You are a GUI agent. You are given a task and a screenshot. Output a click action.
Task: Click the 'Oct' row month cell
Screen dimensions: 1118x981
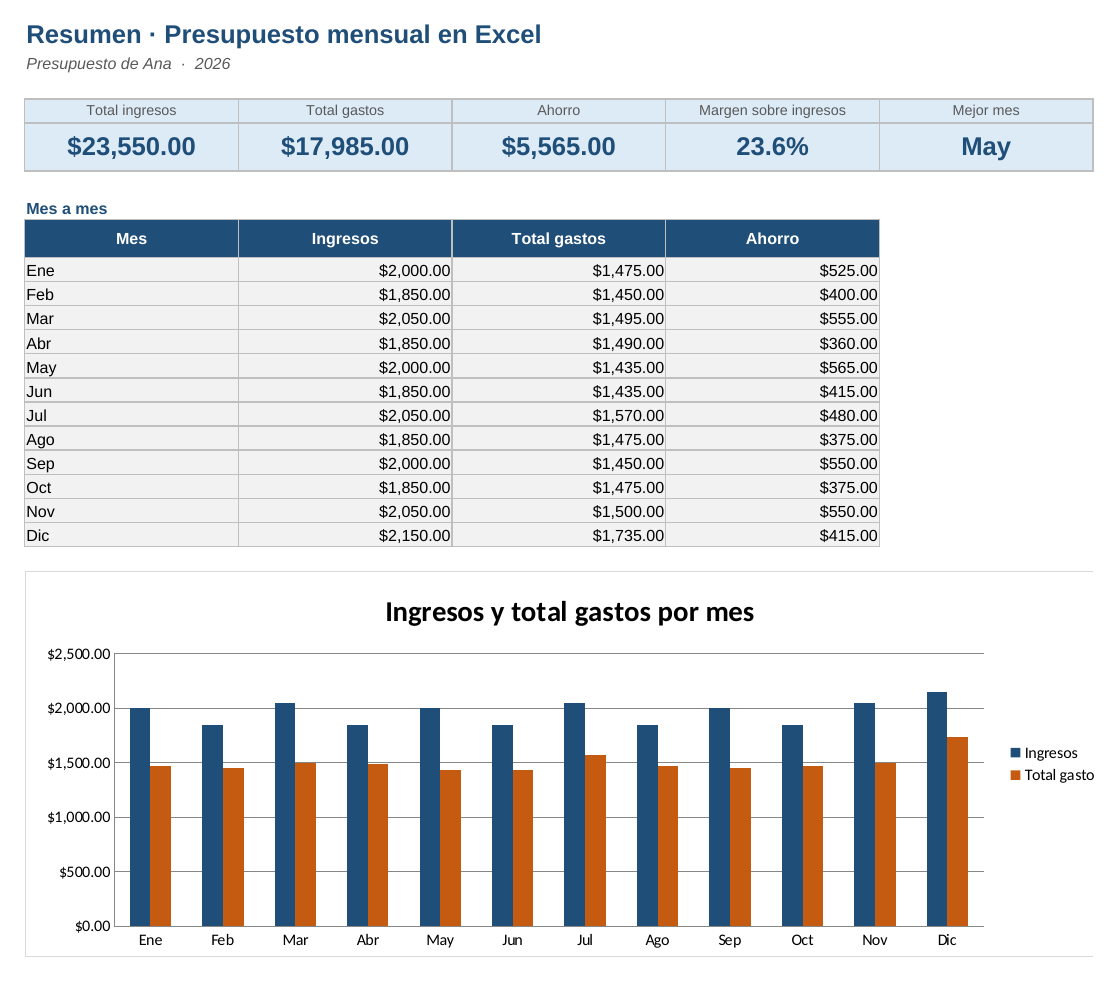pyautogui.click(x=131, y=488)
